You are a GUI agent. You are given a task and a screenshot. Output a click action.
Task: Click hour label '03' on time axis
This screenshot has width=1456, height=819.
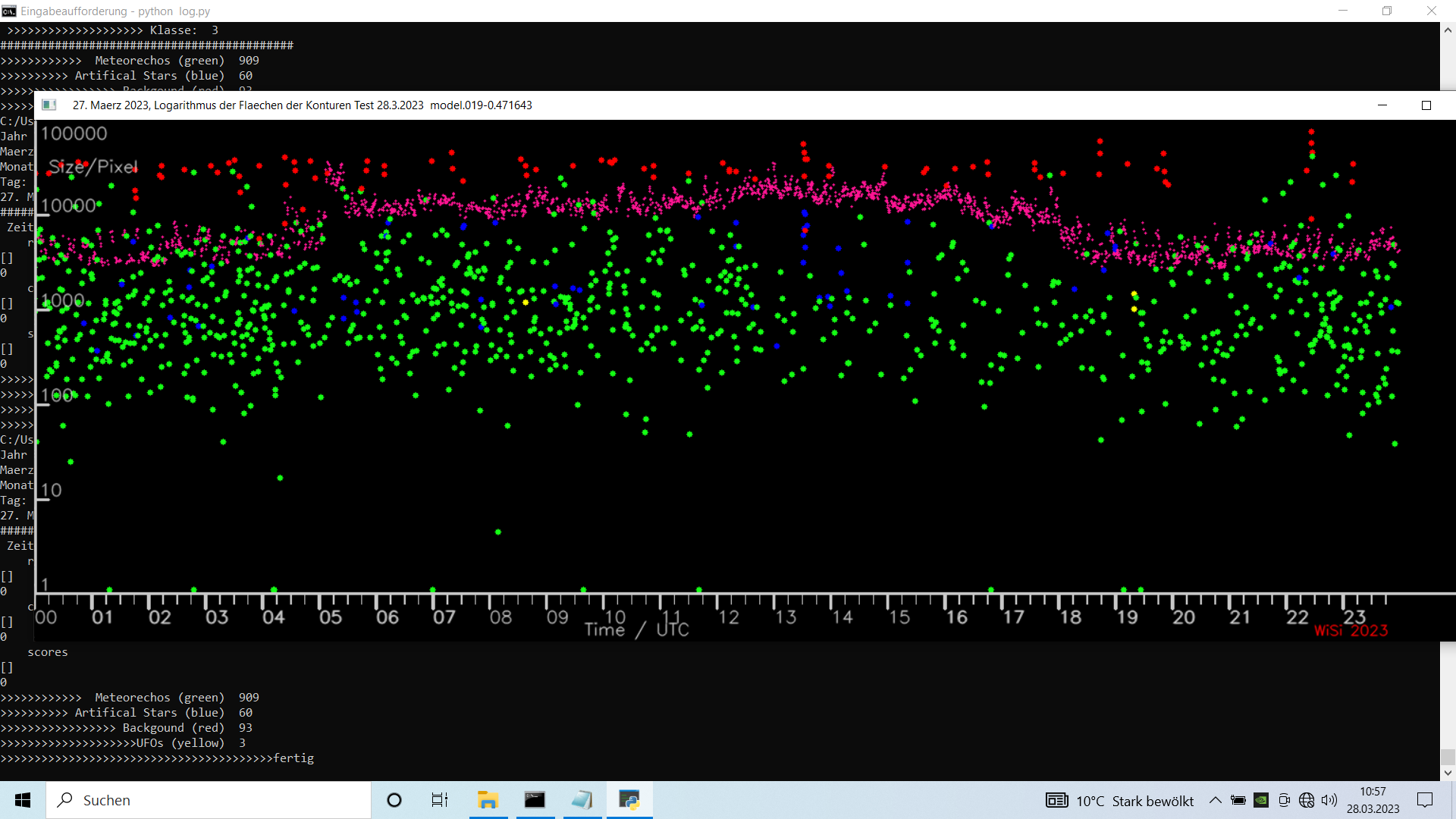coord(217,617)
